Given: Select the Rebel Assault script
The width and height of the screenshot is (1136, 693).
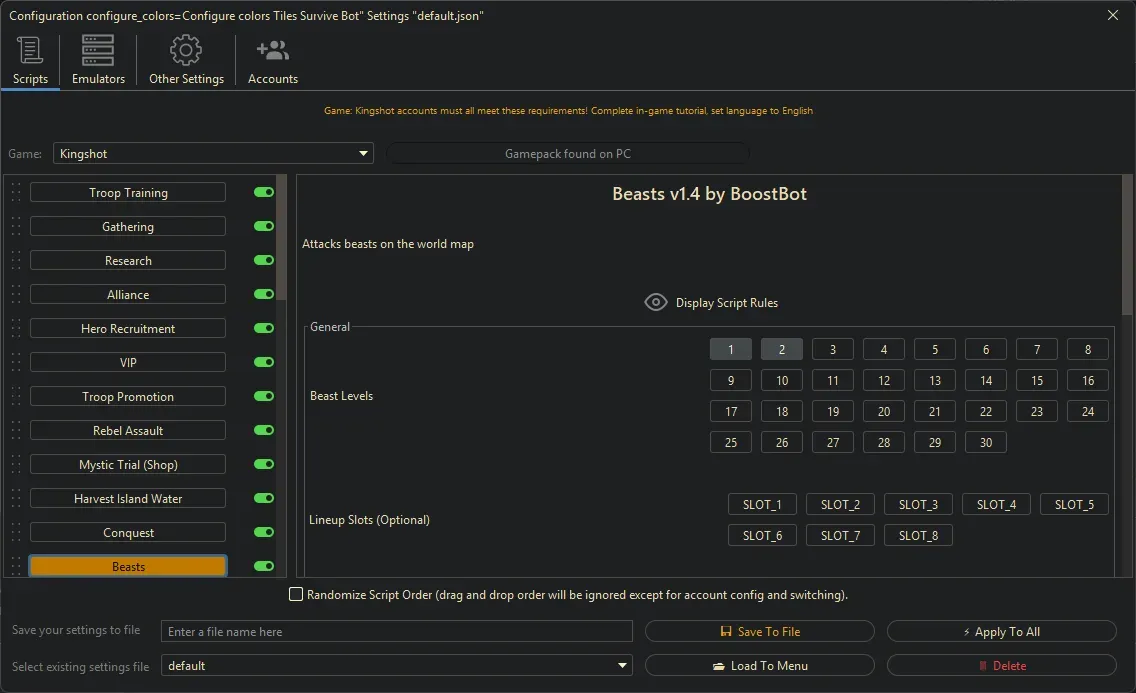Looking at the screenshot, I should click(x=128, y=430).
